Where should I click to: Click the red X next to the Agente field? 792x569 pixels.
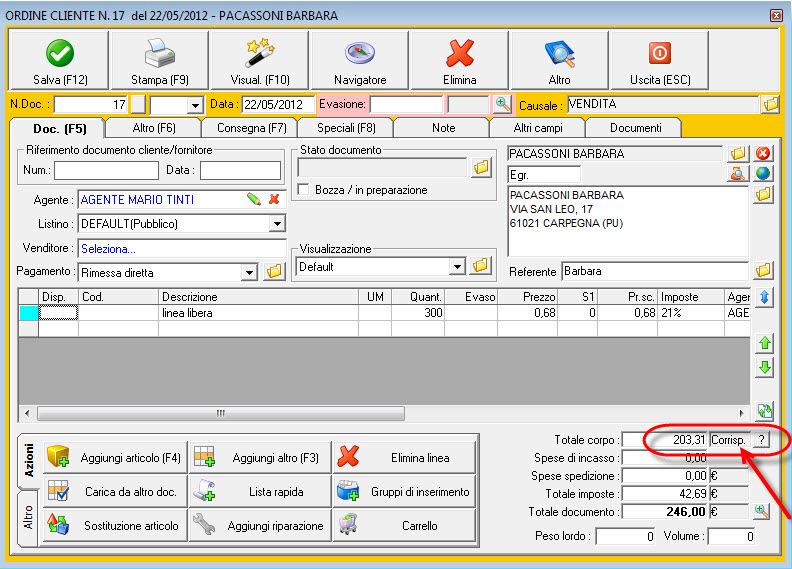coord(273,199)
